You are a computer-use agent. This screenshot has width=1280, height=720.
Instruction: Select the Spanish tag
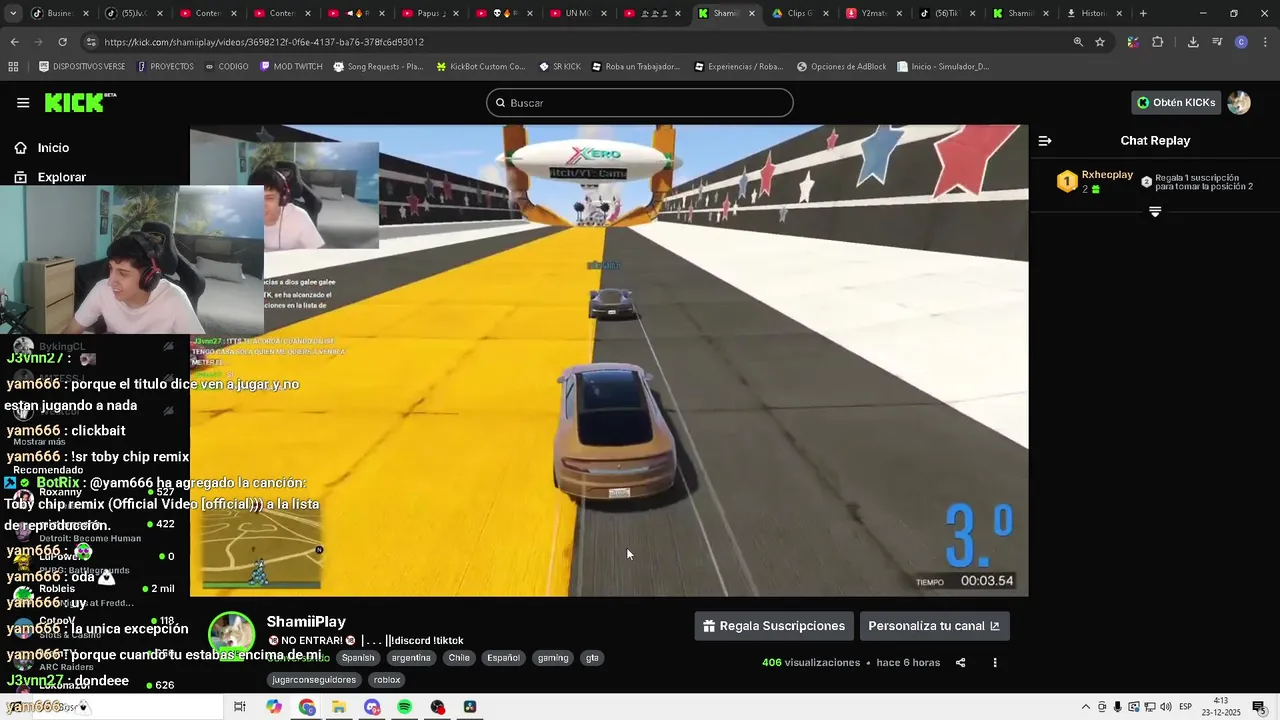(358, 658)
